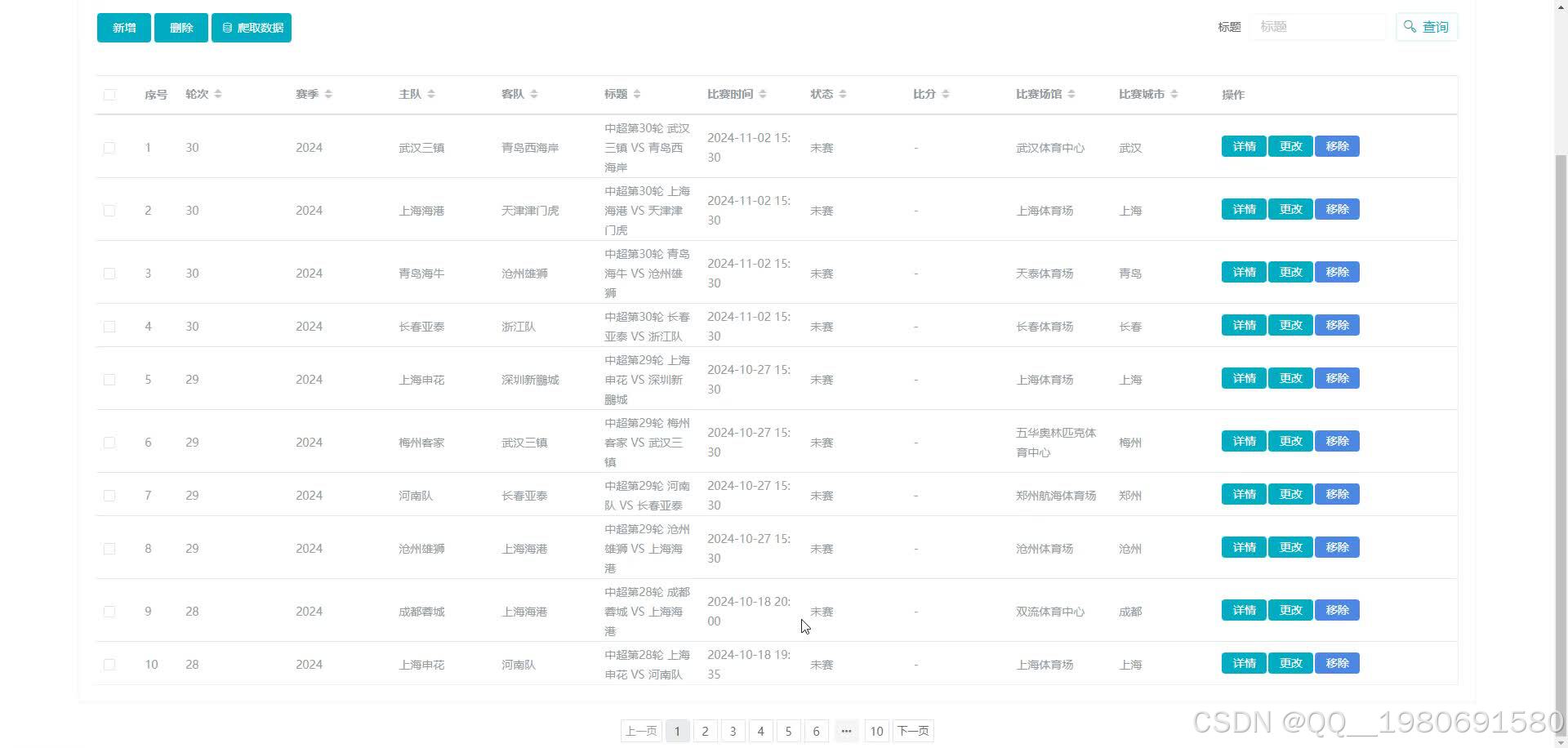The height and width of the screenshot is (748, 1568).
Task: Toggle the select-all header checkbox
Action: point(109,95)
